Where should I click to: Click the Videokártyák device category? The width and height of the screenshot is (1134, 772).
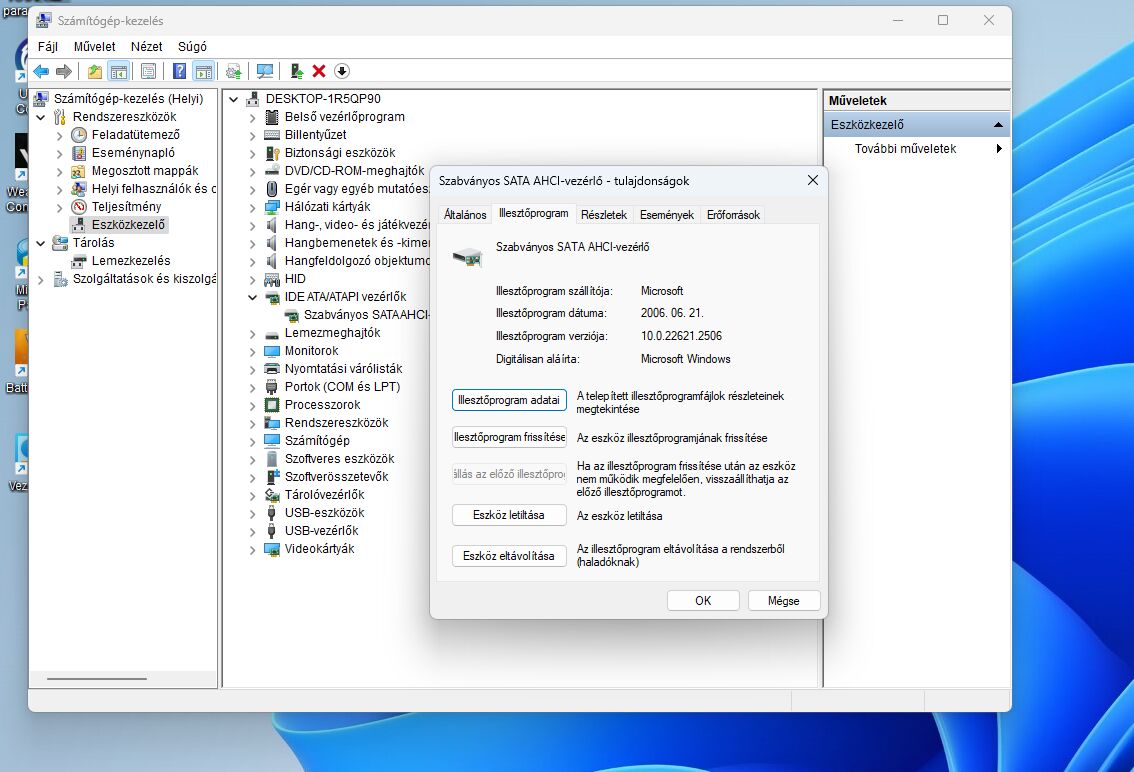click(320, 548)
